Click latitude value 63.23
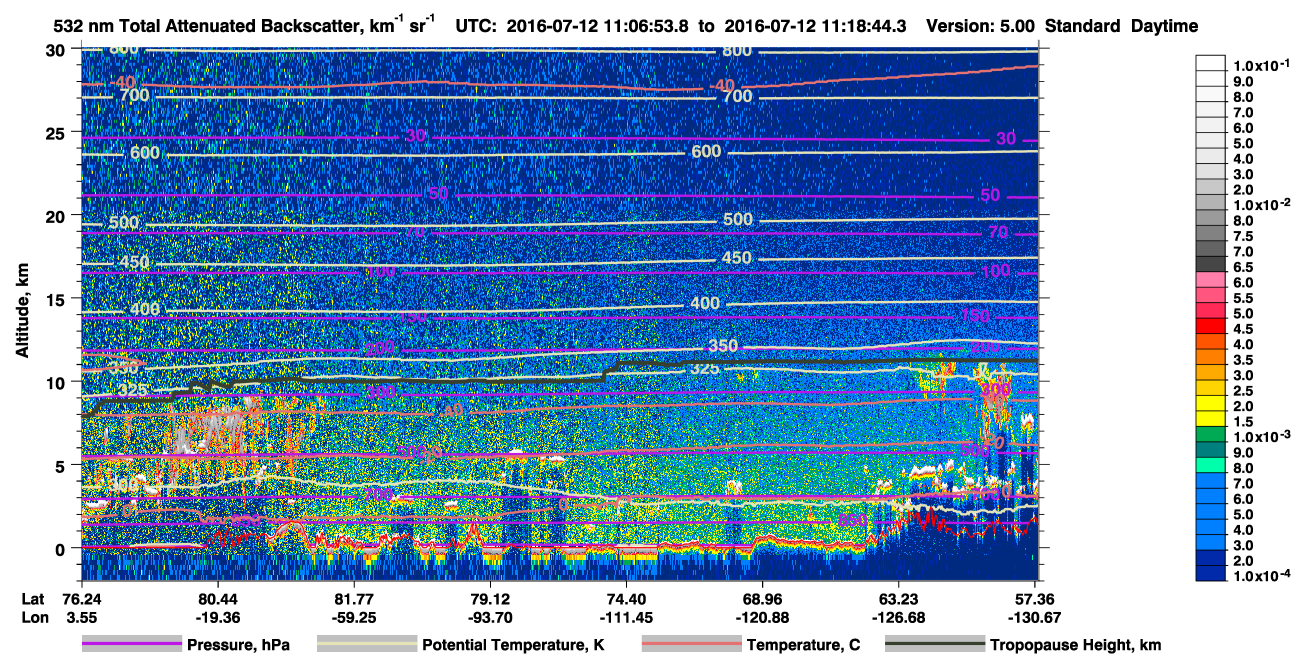 coord(899,599)
